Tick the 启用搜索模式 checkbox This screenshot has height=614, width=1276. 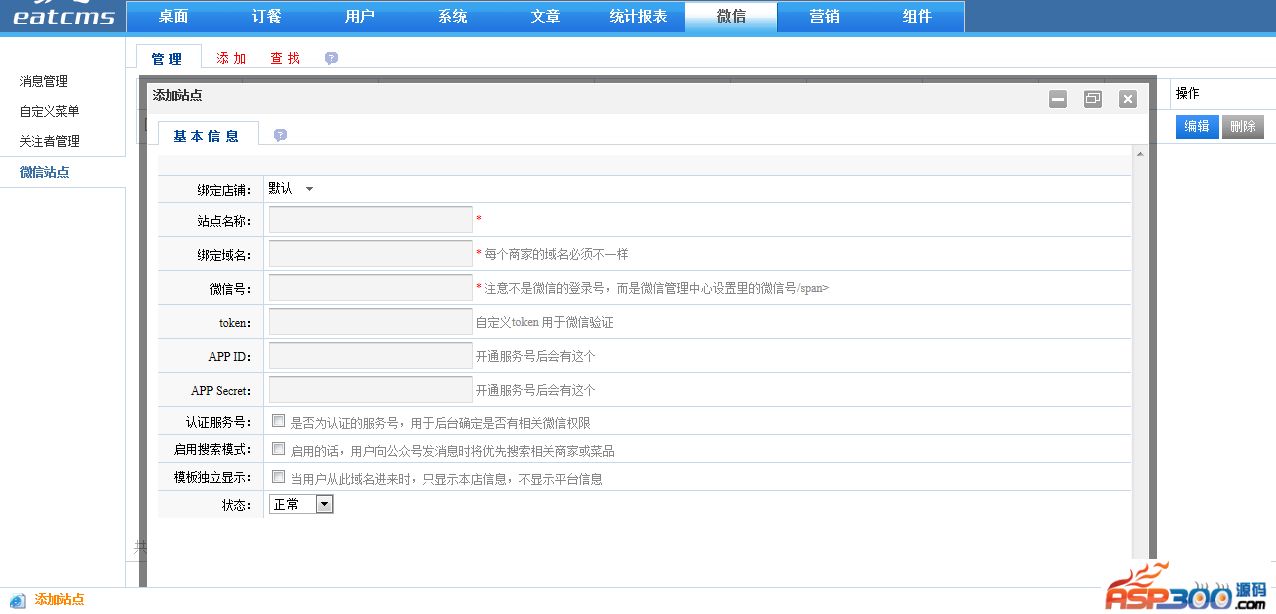(279, 449)
